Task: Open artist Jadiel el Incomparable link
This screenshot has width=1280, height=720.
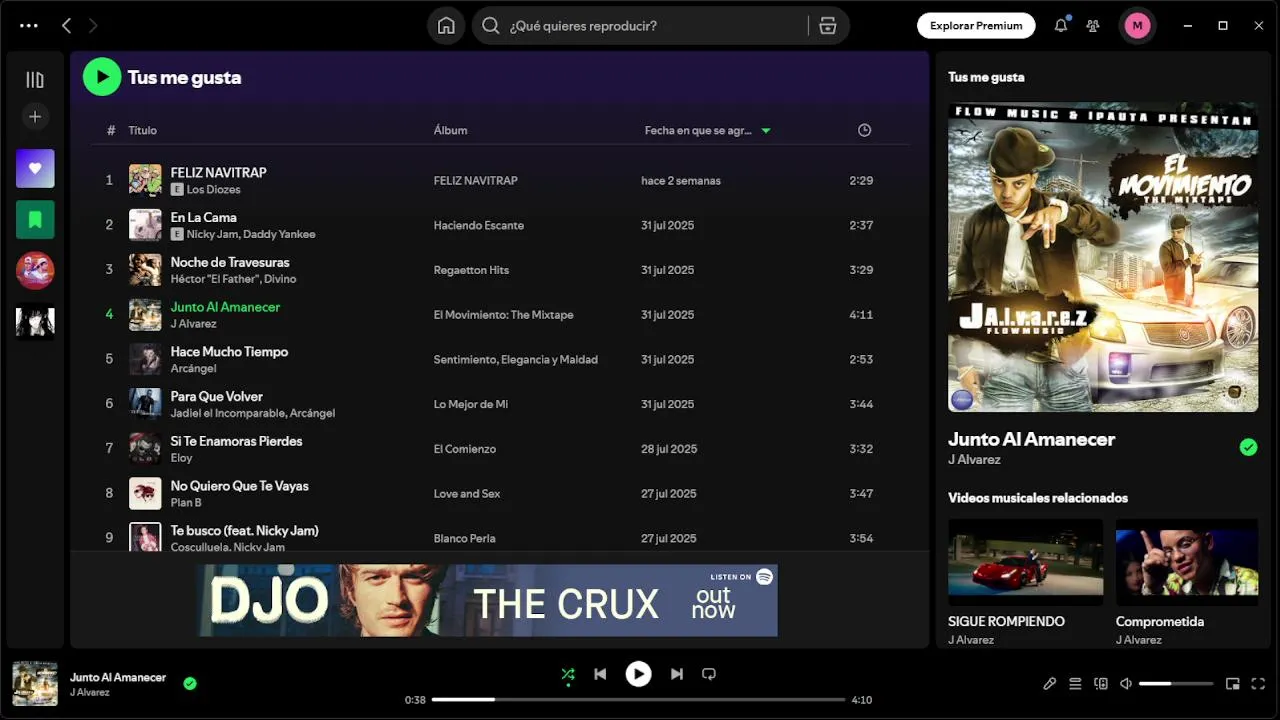Action: tap(226, 414)
